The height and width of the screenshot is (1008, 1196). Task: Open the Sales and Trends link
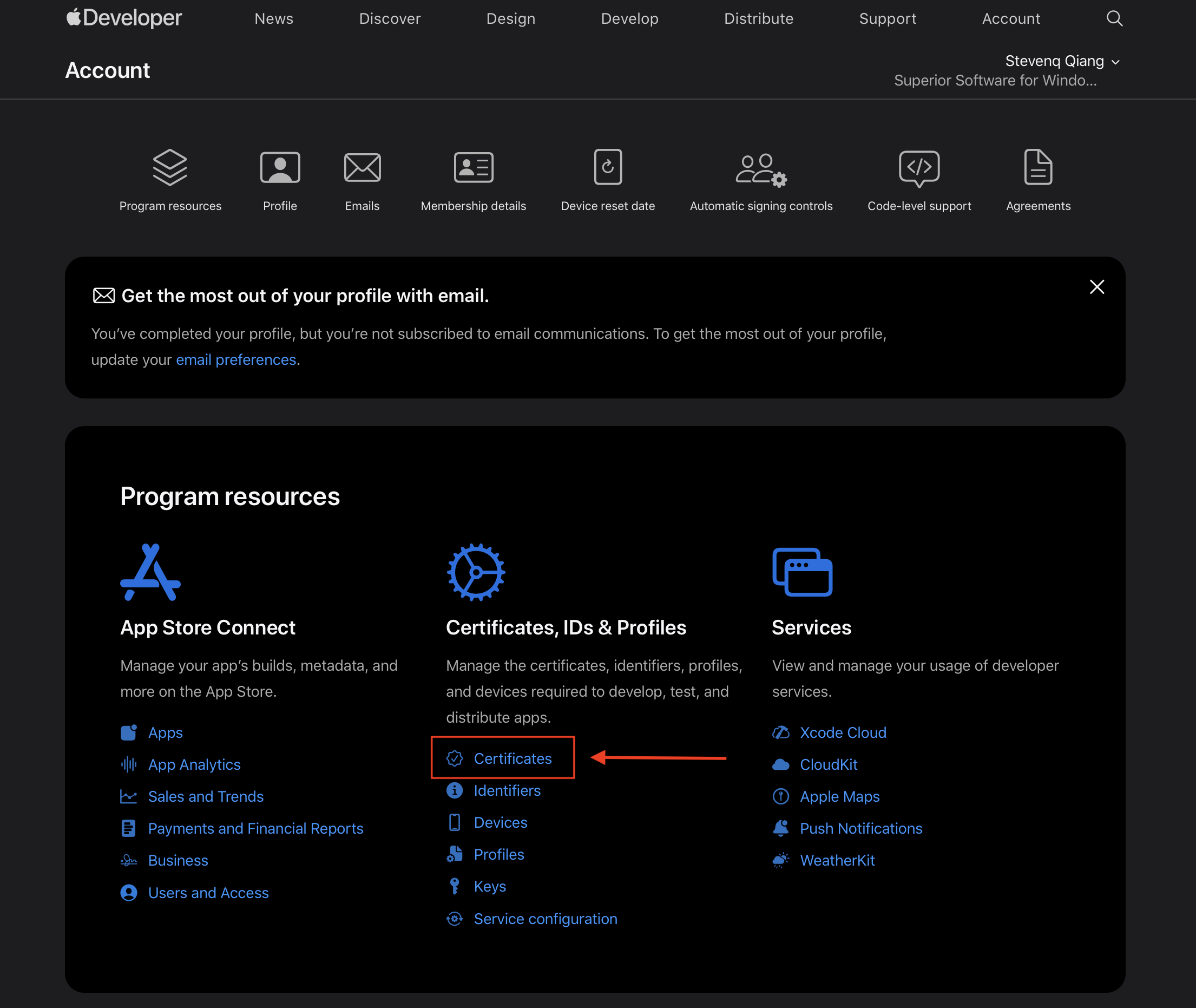[x=206, y=796]
